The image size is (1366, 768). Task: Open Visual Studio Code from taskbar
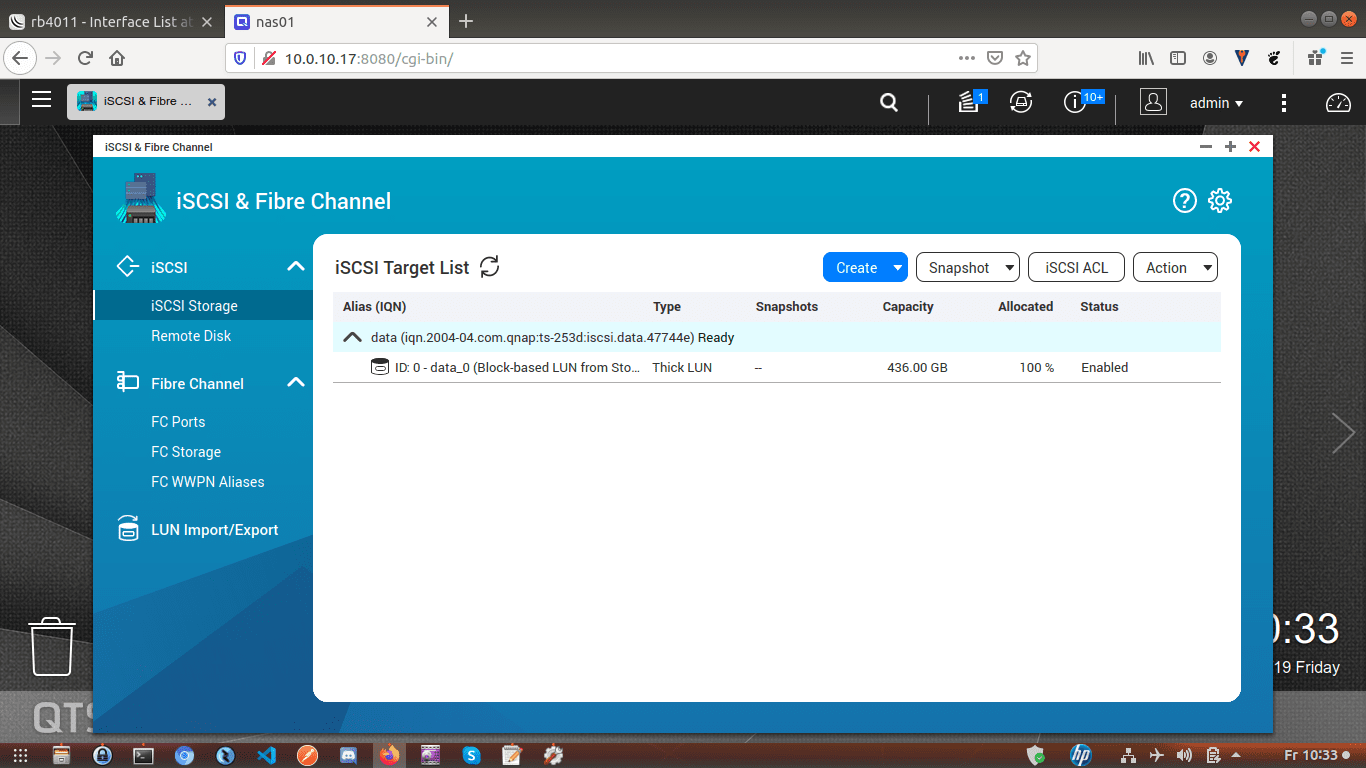[x=266, y=755]
